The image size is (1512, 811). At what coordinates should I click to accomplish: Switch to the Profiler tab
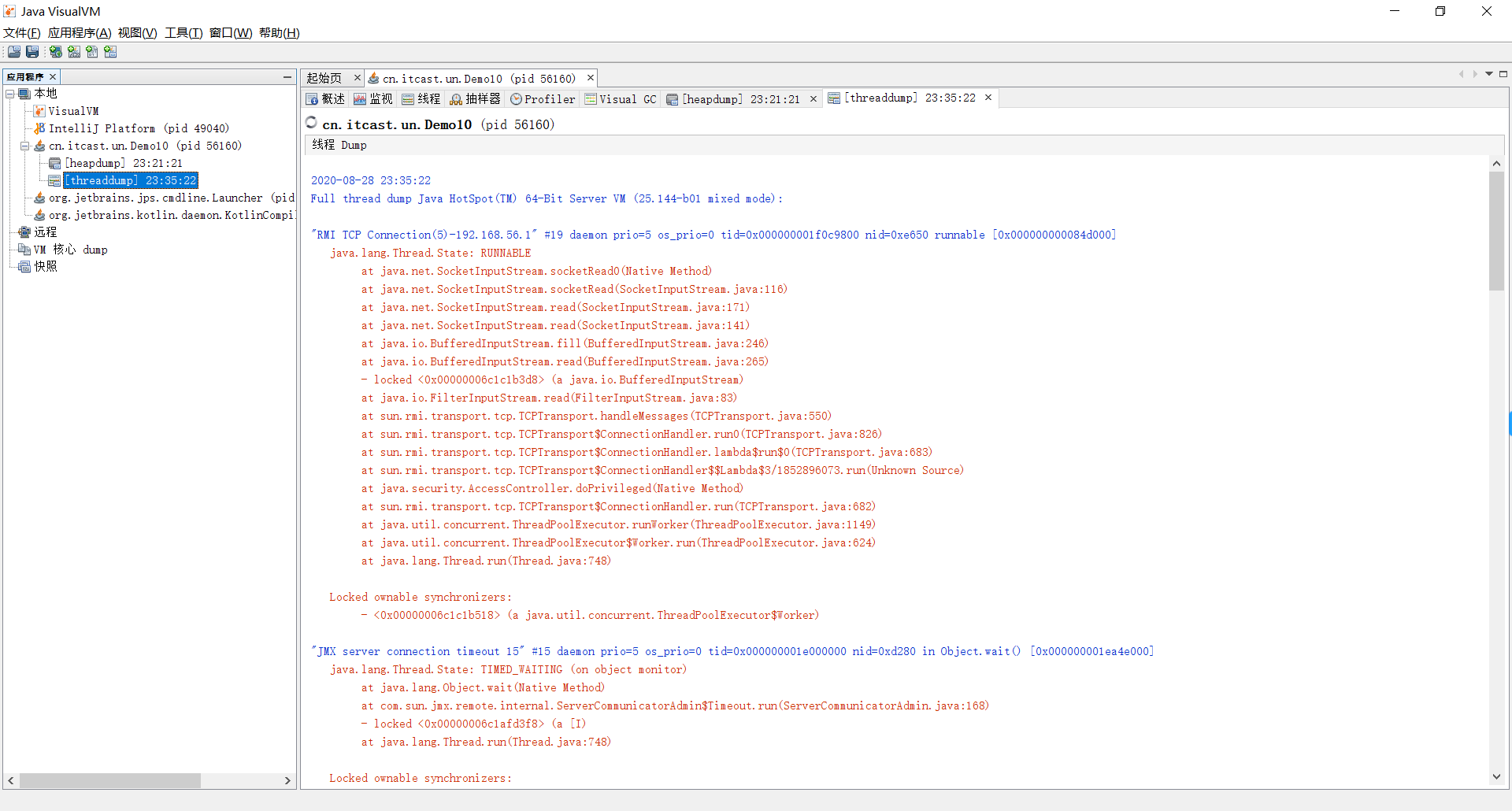click(543, 99)
